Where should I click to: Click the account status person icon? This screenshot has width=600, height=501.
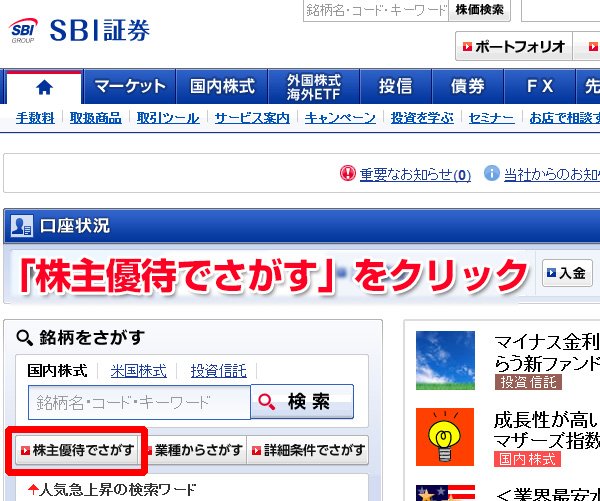[x=21, y=226]
